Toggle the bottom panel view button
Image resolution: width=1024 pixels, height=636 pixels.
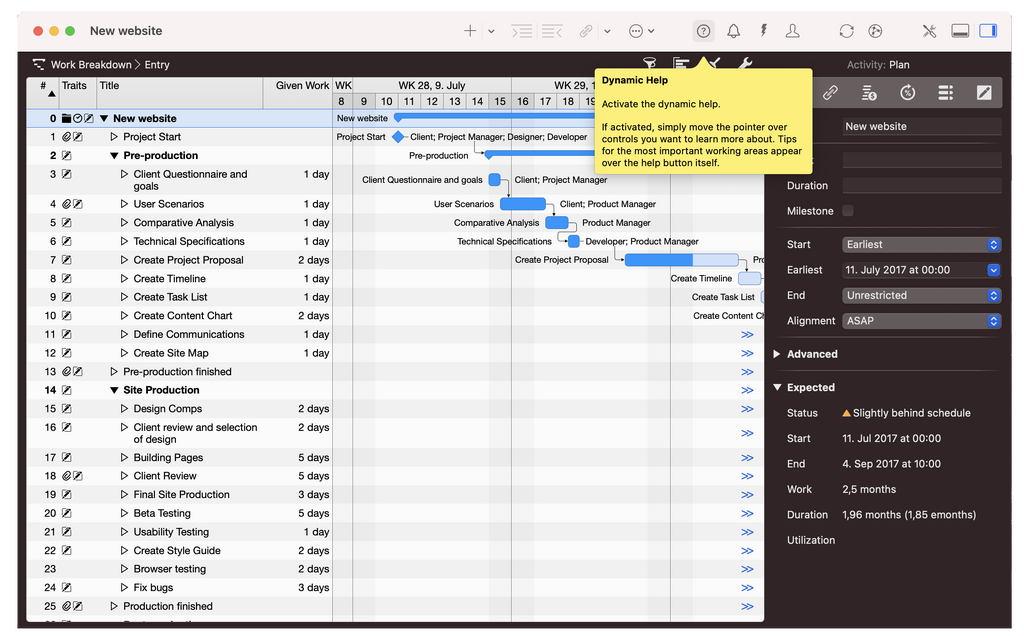959,31
